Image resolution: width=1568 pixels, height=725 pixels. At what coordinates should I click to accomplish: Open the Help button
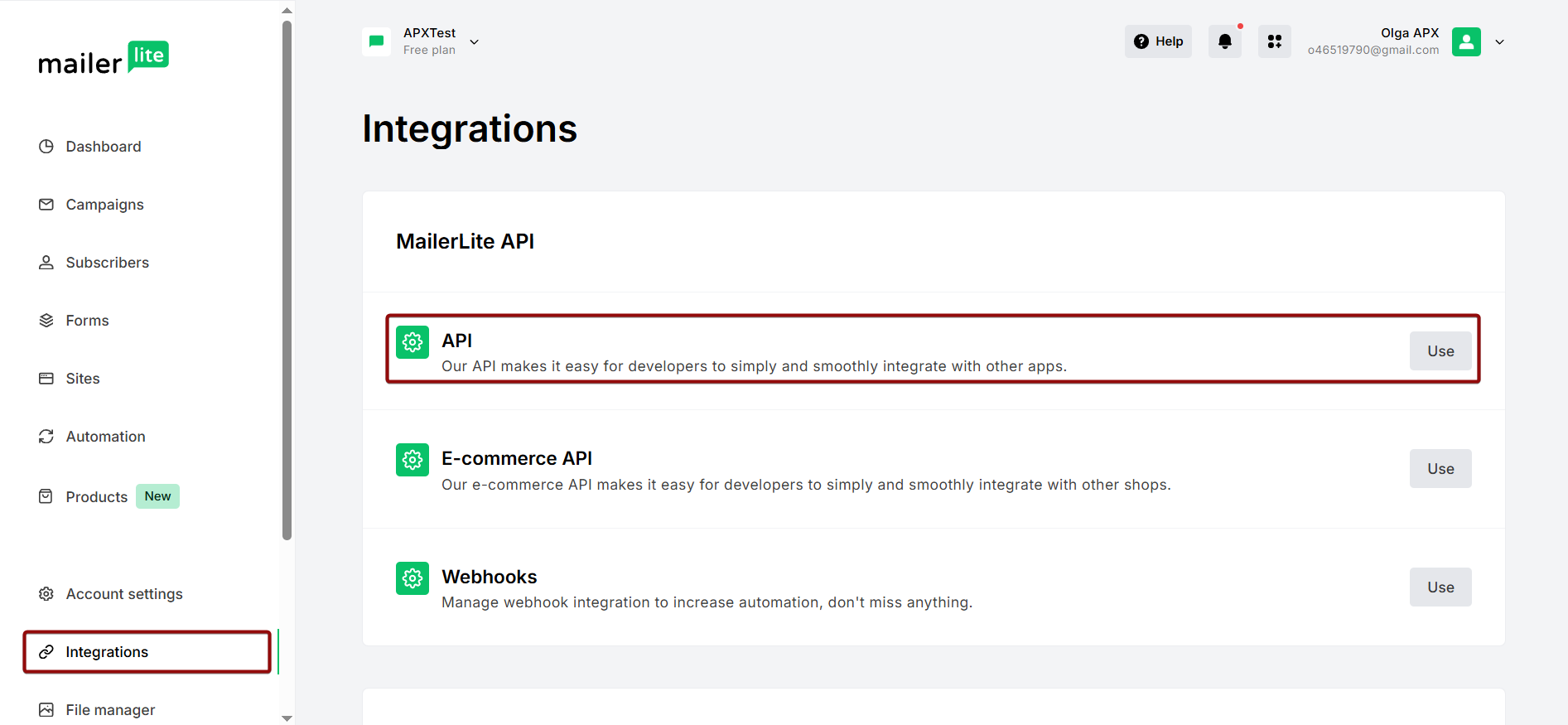coord(1158,41)
